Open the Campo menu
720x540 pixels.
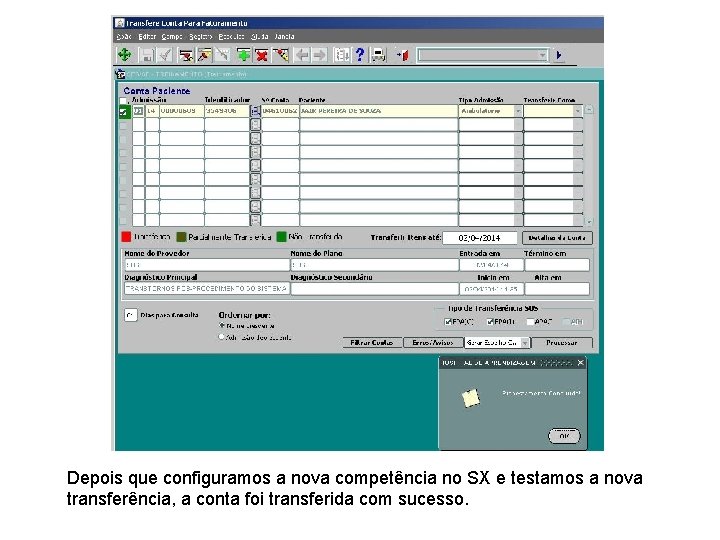click(172, 36)
